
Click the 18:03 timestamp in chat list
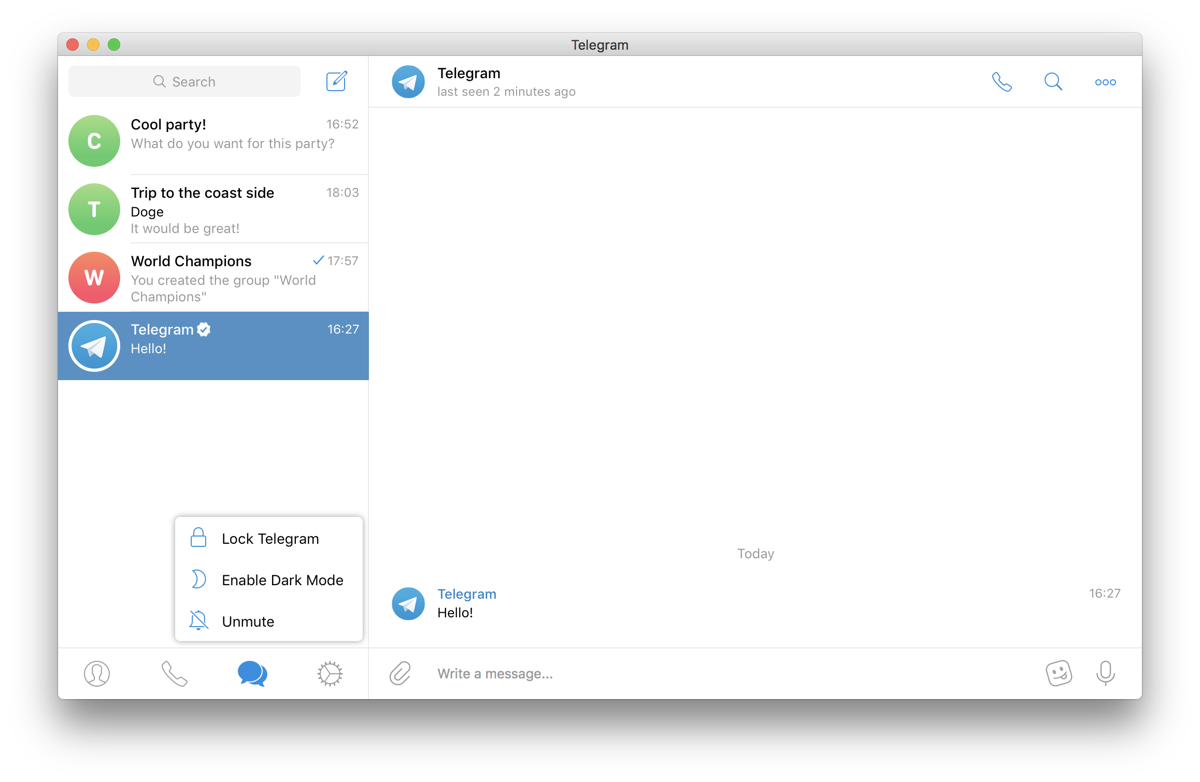(x=342, y=193)
